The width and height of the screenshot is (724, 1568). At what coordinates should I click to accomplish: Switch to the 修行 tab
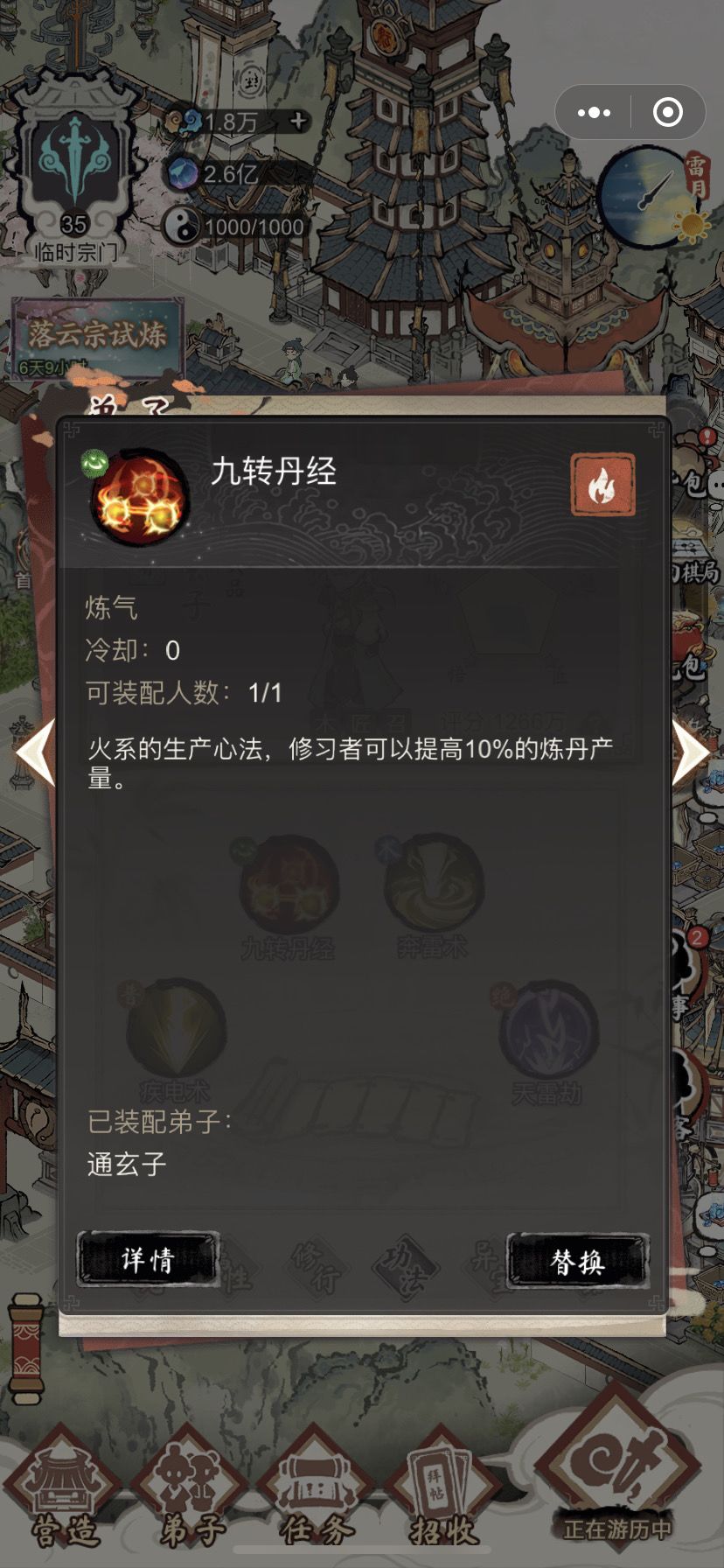click(317, 1269)
